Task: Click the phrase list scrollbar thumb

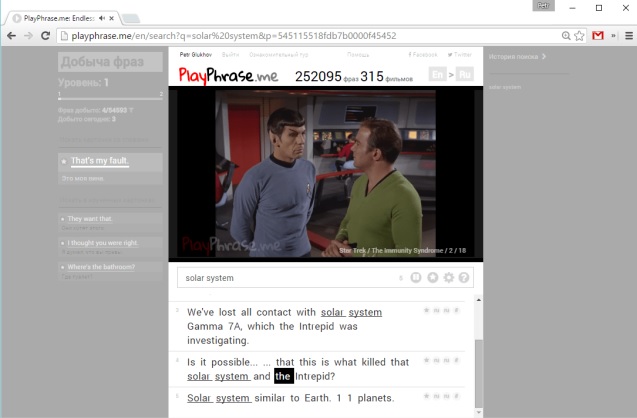Action: click(479, 373)
